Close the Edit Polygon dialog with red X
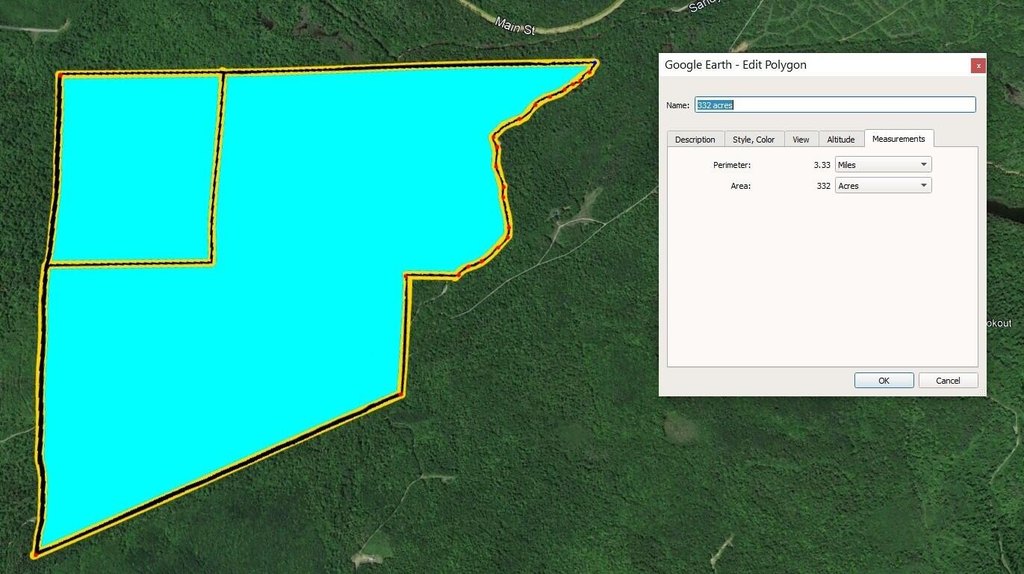1024x574 pixels. pyautogui.click(x=978, y=65)
